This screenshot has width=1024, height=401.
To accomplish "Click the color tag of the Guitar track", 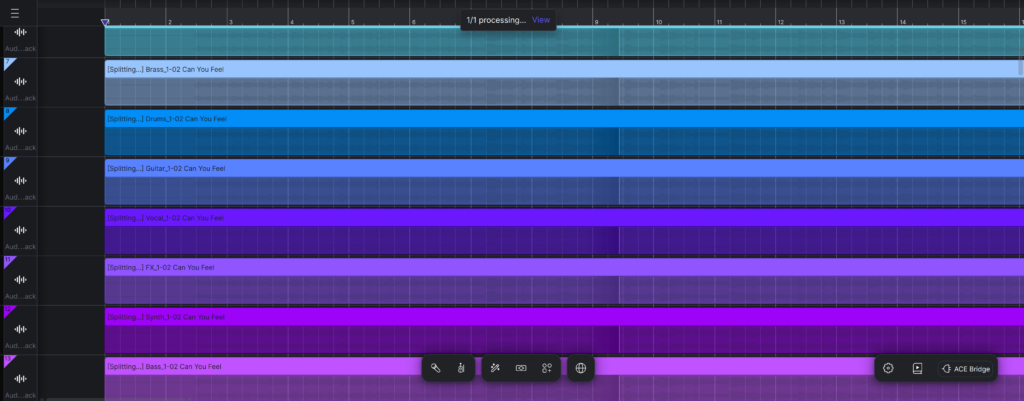I will click(x=9, y=162).
